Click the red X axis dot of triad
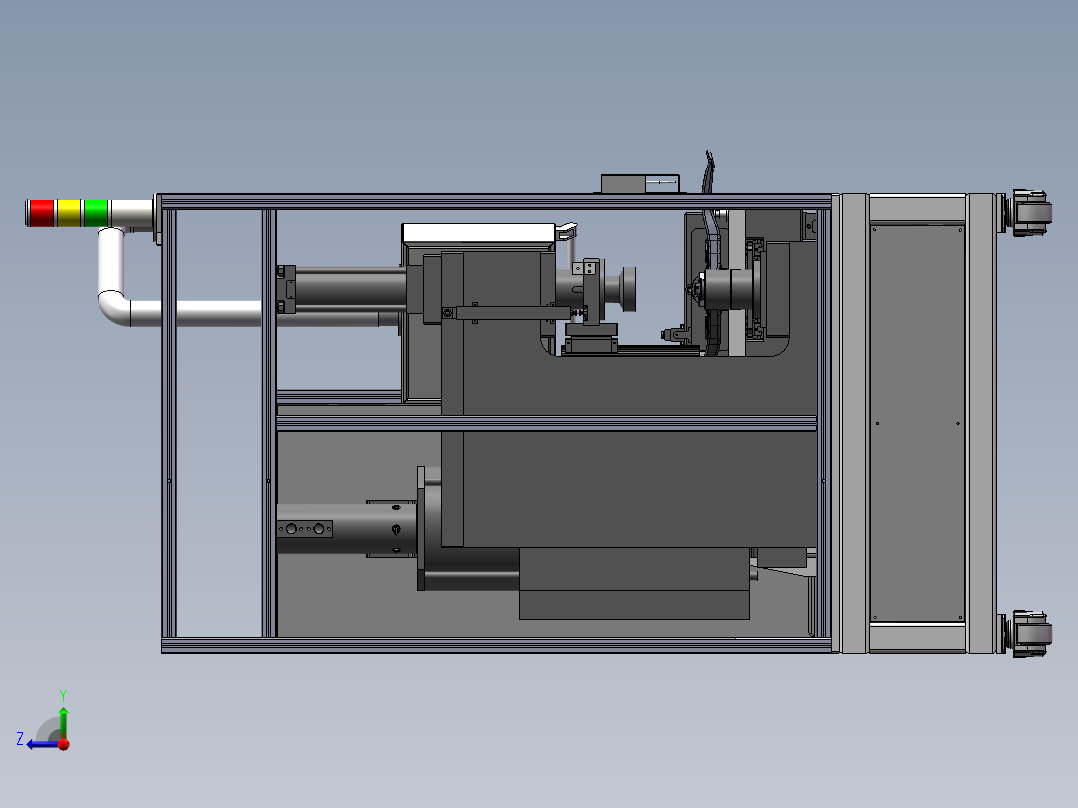 [64, 744]
